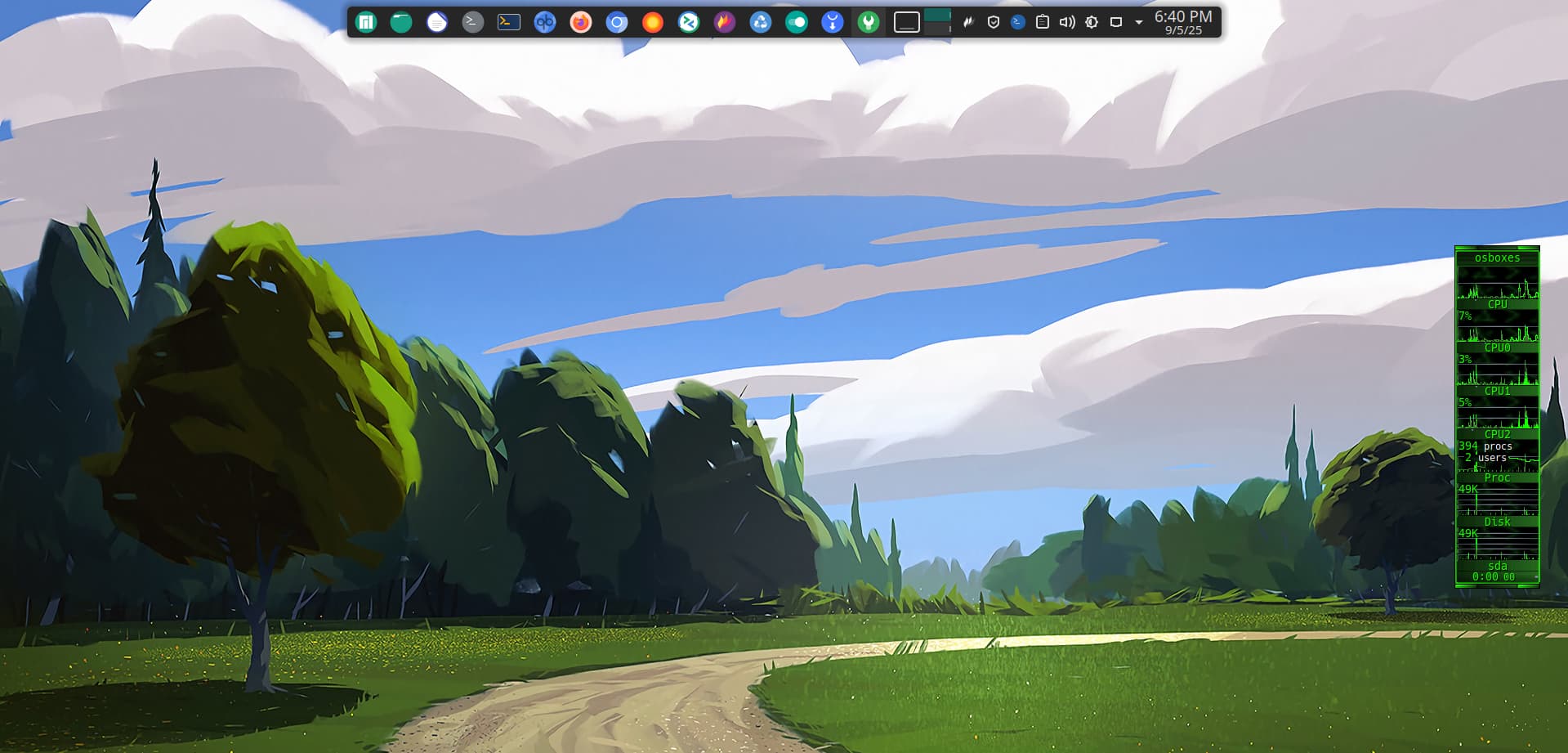Open the teal toggle-switch settings app
The width and height of the screenshot is (1568, 753).
797,22
